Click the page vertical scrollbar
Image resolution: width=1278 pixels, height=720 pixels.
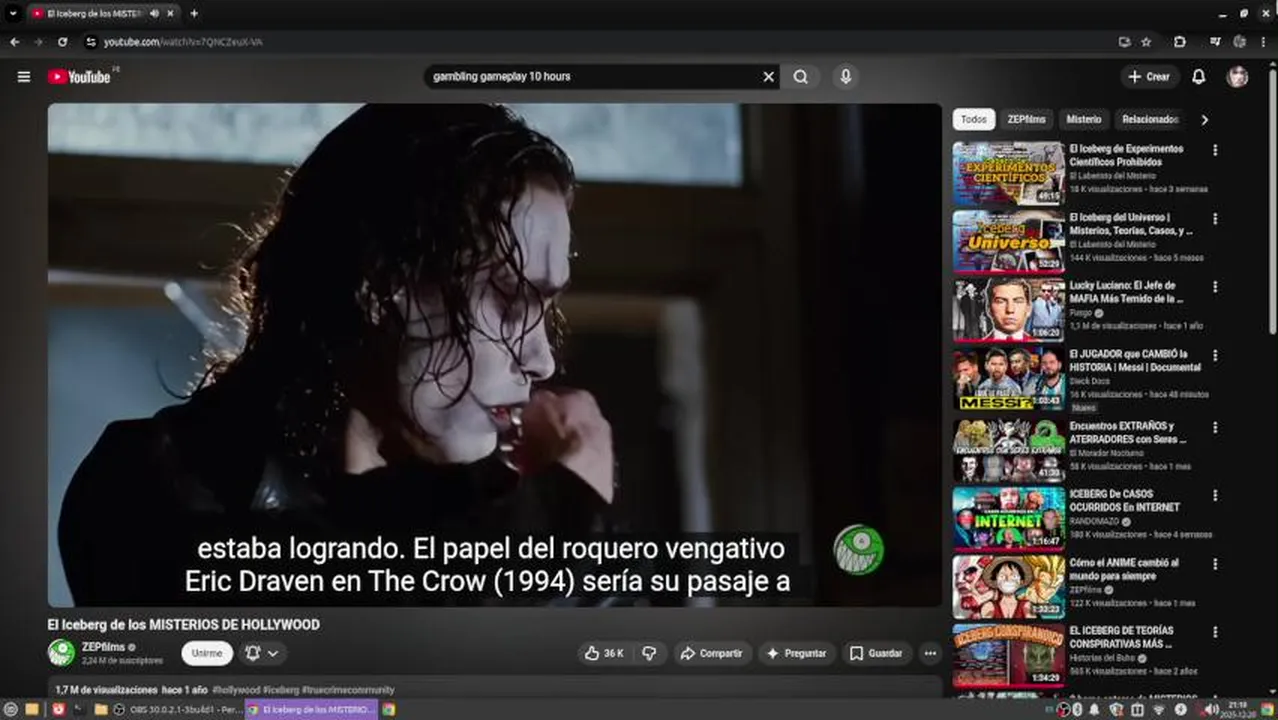tap(1272, 200)
